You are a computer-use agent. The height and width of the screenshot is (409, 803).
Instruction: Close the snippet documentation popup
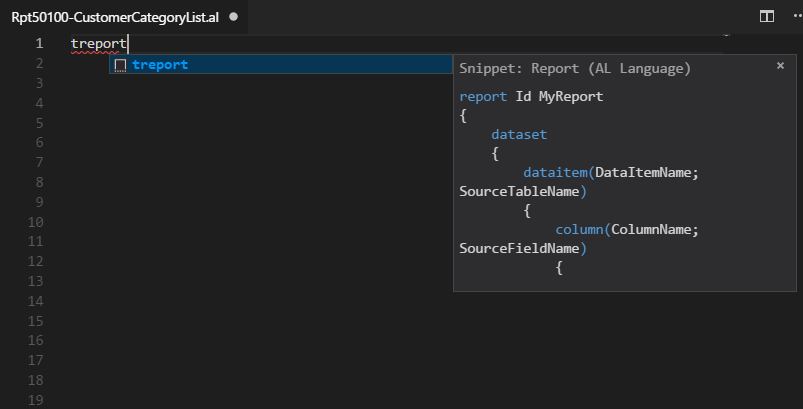pos(780,66)
